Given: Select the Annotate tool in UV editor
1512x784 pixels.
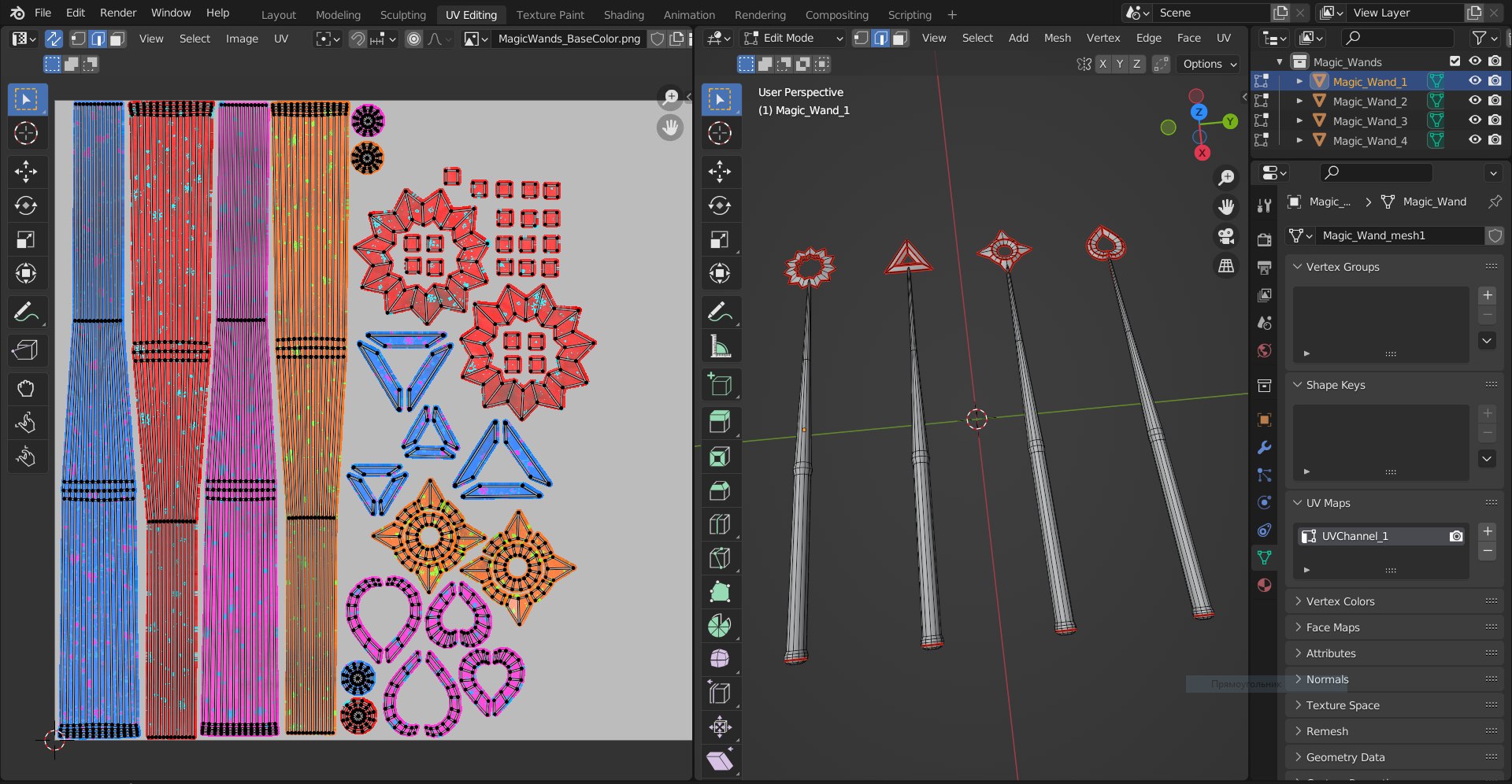Looking at the screenshot, I should pyautogui.click(x=26, y=312).
